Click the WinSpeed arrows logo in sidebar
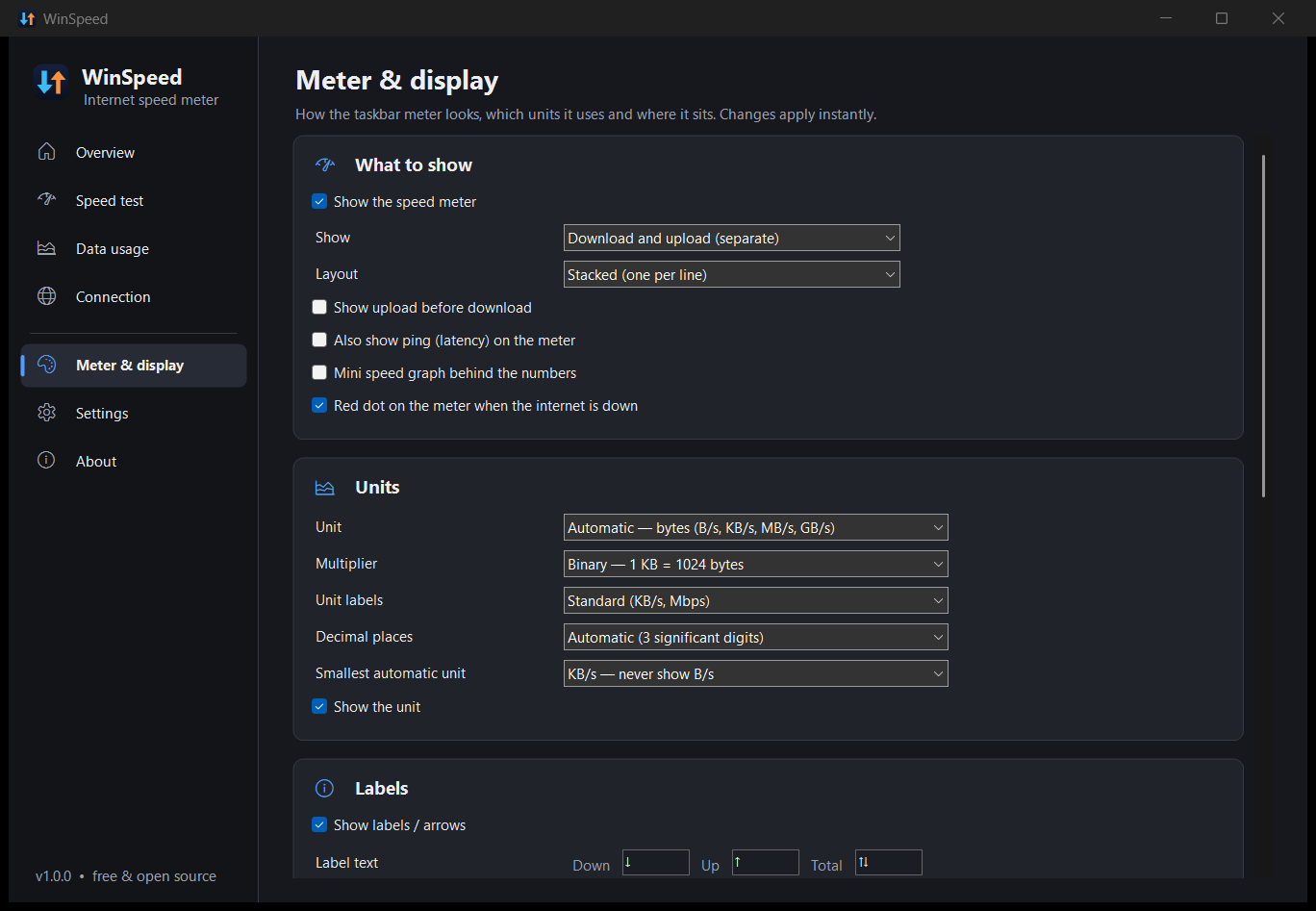The width and height of the screenshot is (1316, 911). pyautogui.click(x=50, y=82)
